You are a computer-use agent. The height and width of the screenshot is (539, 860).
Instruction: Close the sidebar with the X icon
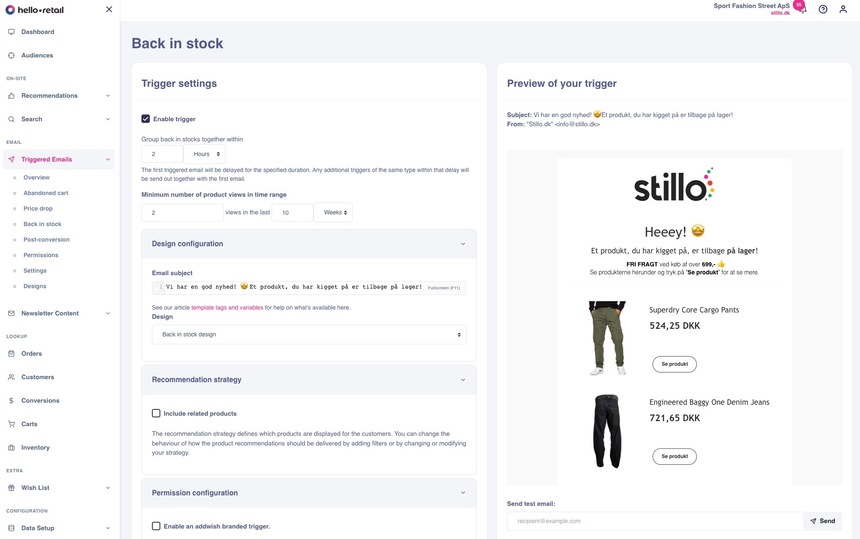click(x=109, y=9)
